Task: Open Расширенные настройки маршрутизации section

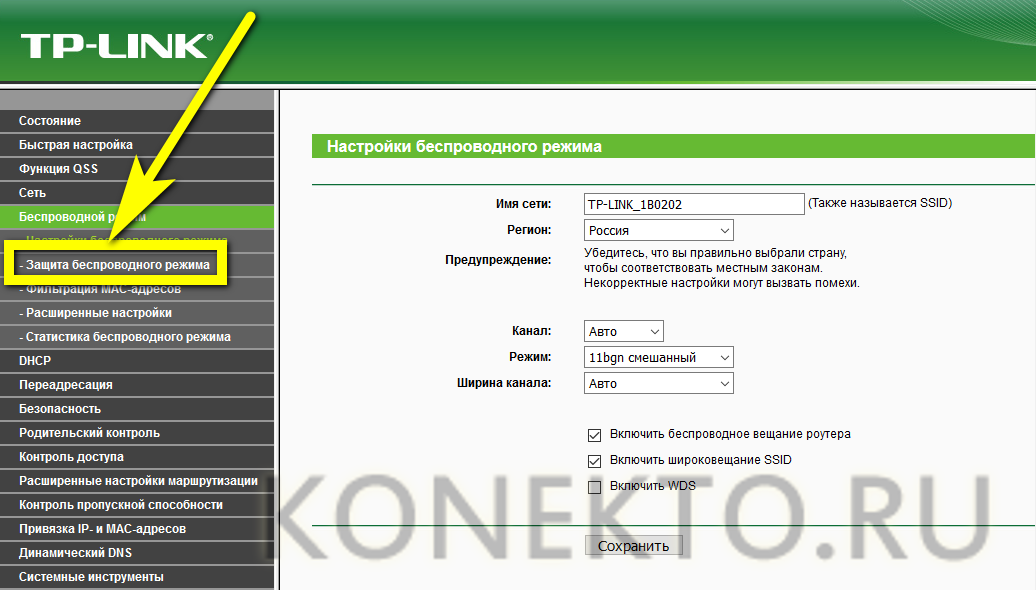Action: (x=137, y=481)
